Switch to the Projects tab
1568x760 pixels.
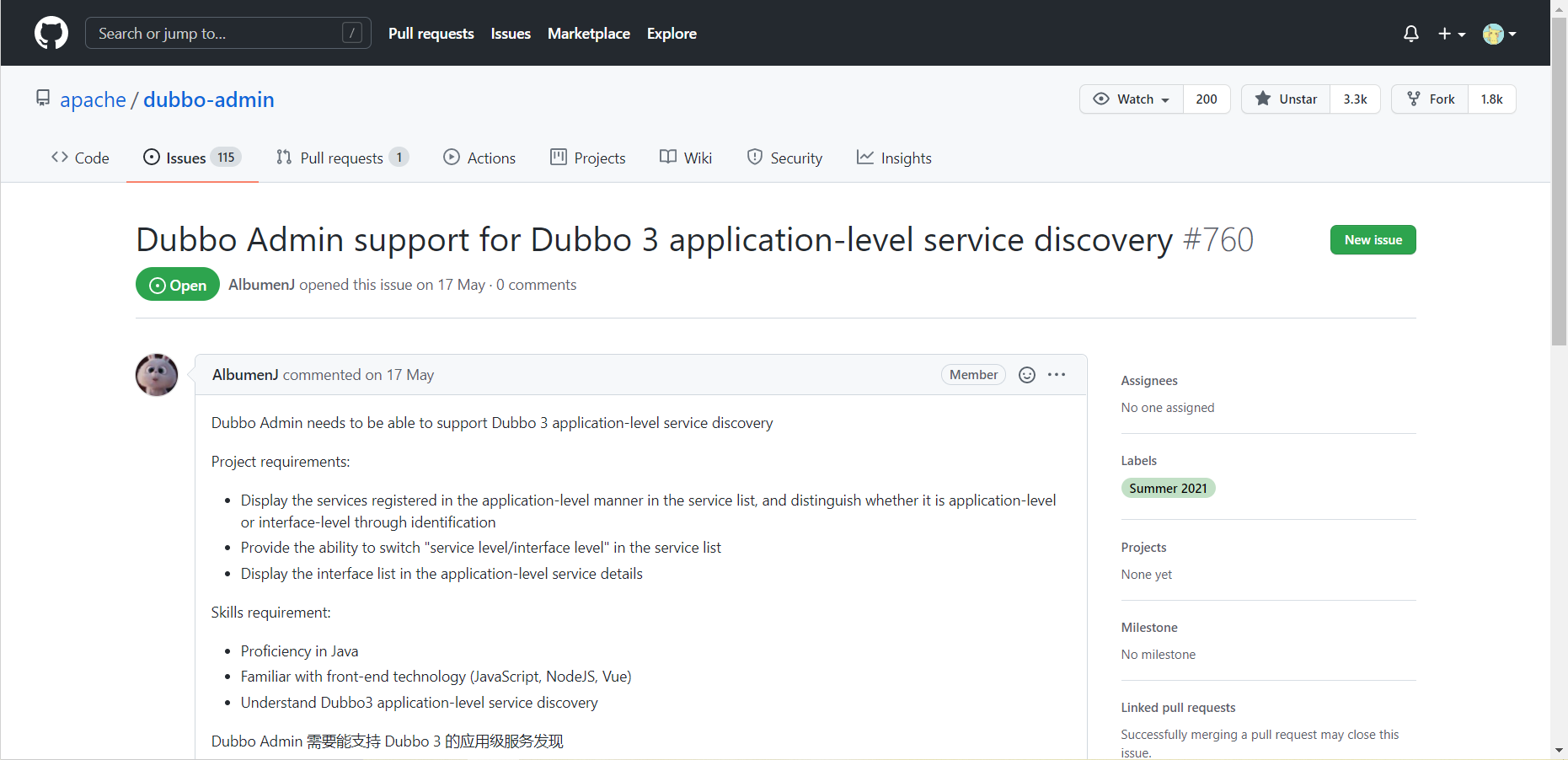point(588,158)
